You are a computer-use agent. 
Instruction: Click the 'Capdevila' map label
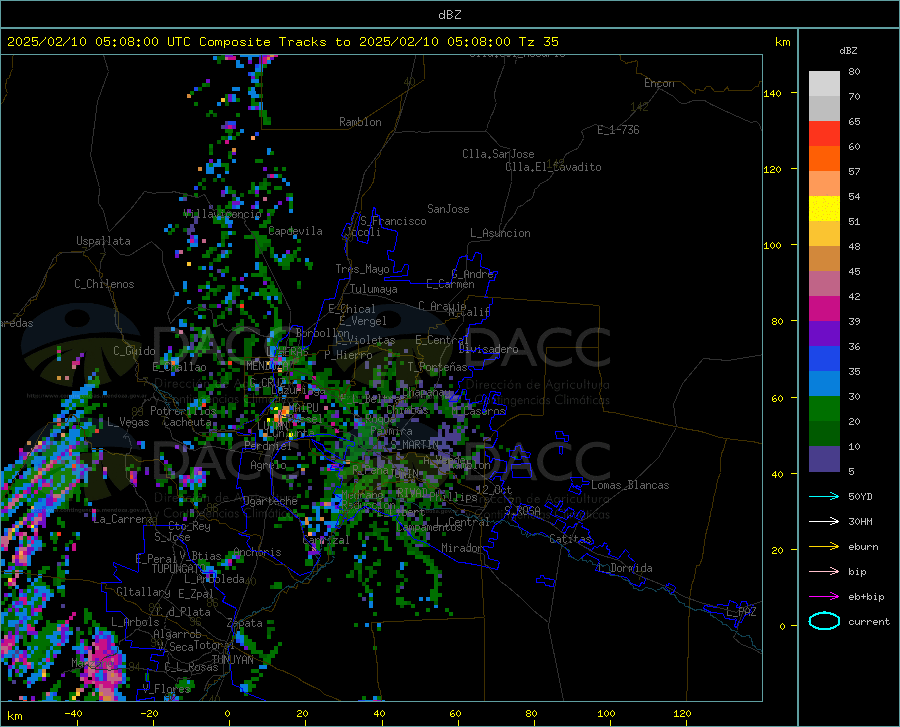pyautogui.click(x=295, y=231)
